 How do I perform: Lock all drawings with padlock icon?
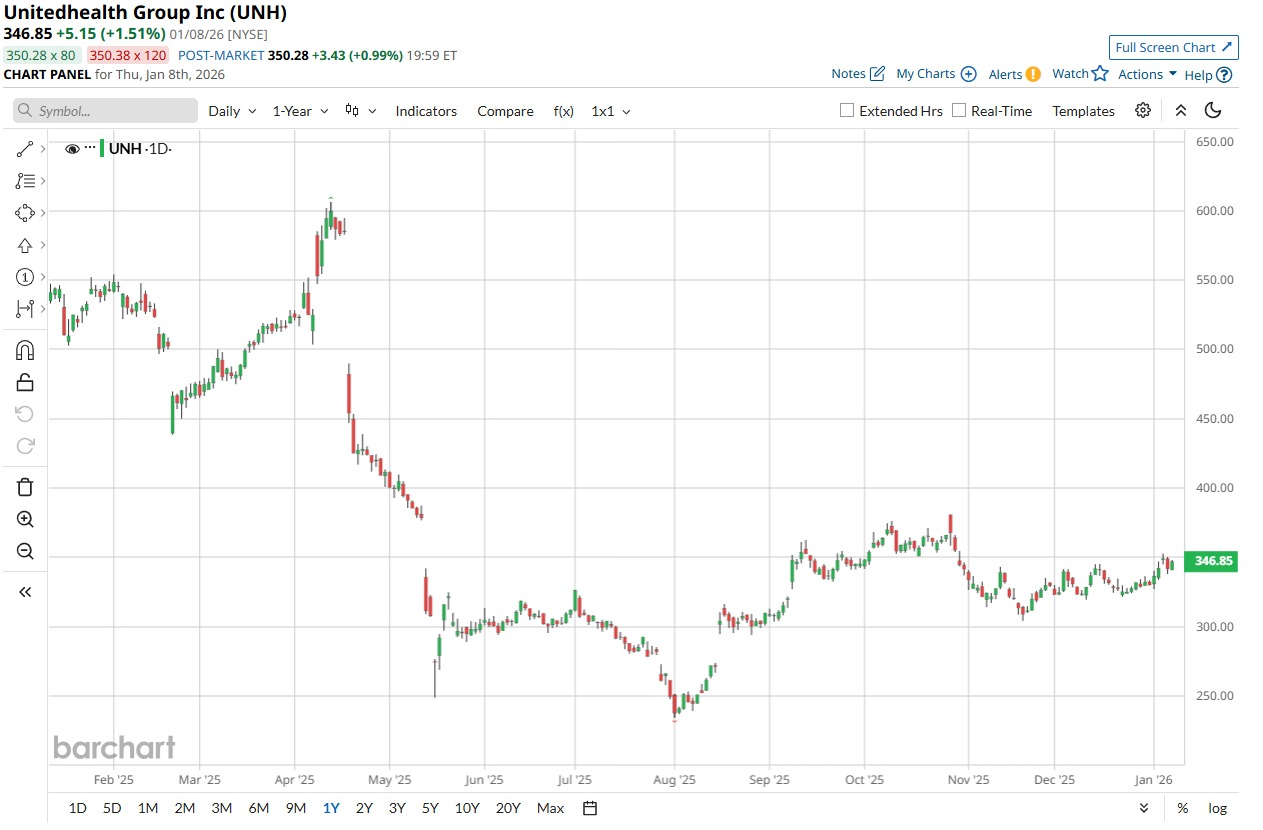coord(25,382)
